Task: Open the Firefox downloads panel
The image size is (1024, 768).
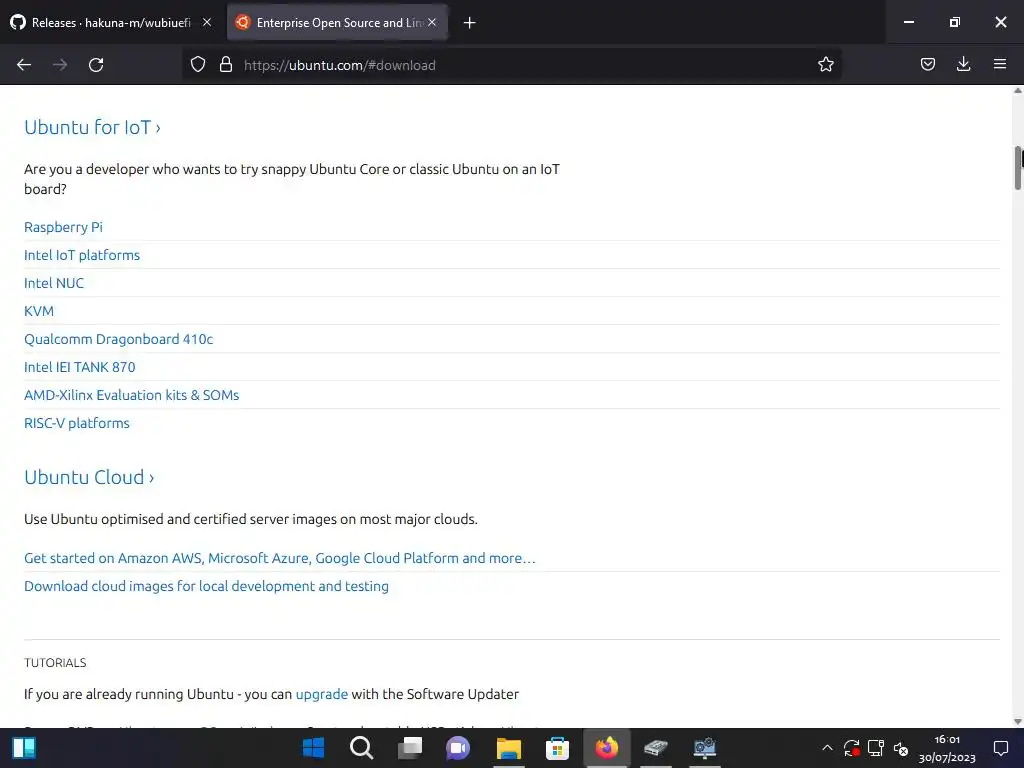Action: point(963,65)
